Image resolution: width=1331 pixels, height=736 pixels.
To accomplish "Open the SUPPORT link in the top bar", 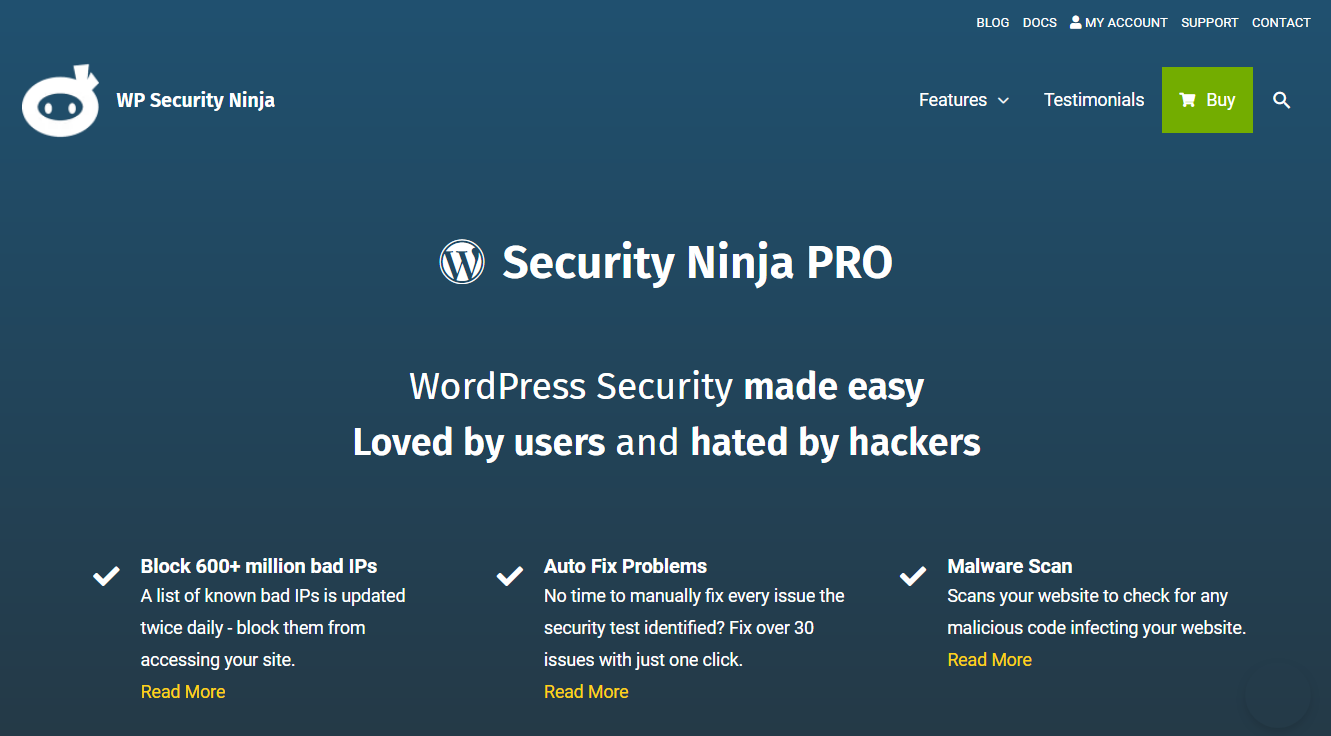I will pos(1210,22).
